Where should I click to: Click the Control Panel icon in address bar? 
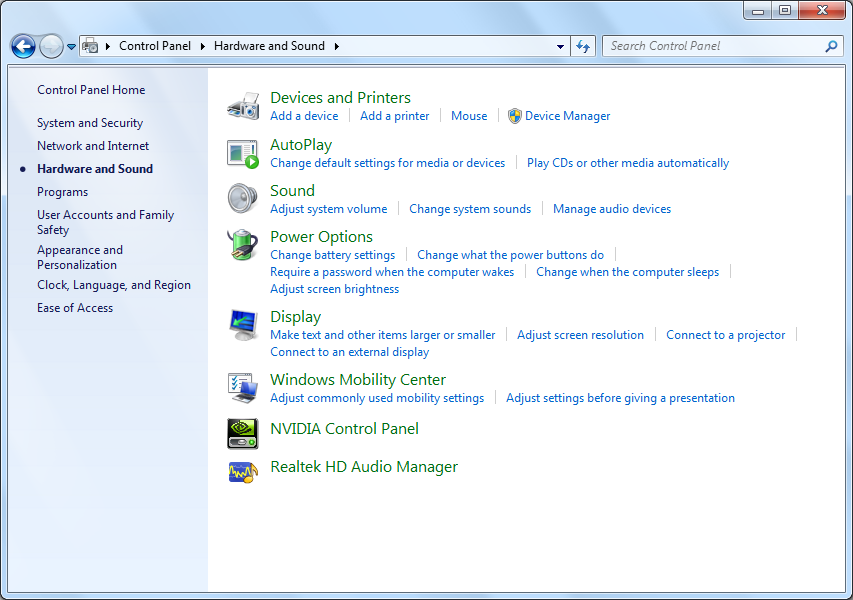[90, 46]
